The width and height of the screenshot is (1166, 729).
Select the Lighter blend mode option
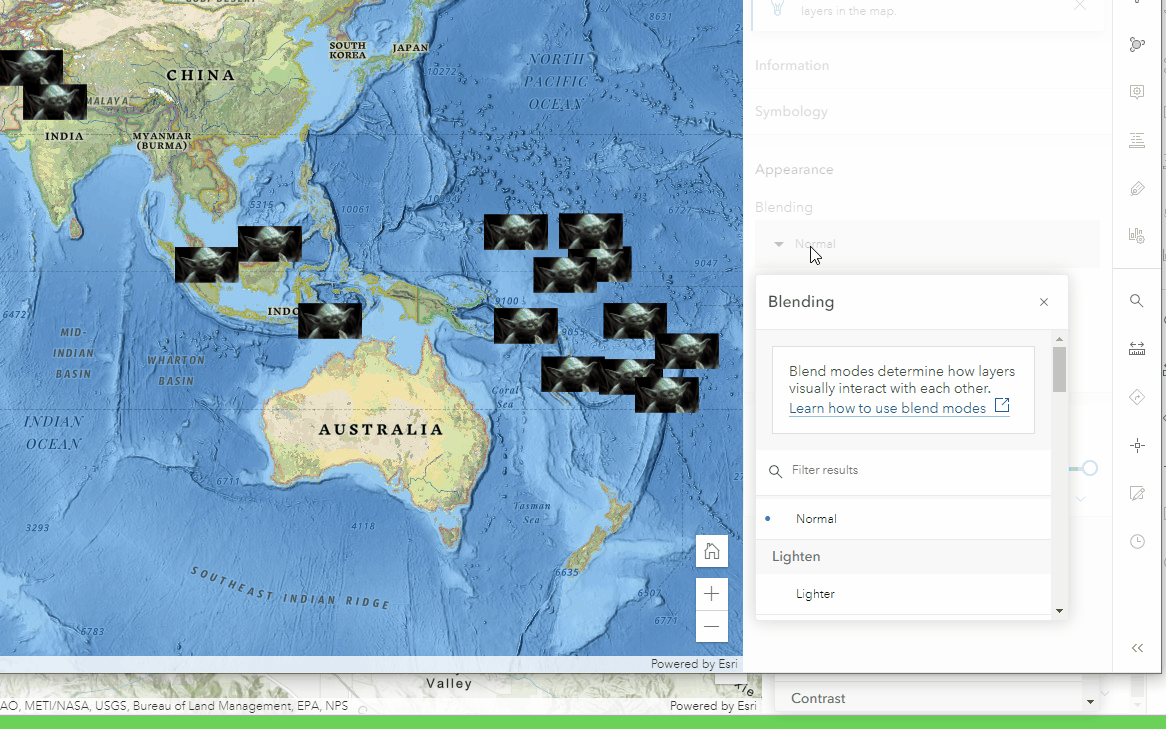click(904, 594)
